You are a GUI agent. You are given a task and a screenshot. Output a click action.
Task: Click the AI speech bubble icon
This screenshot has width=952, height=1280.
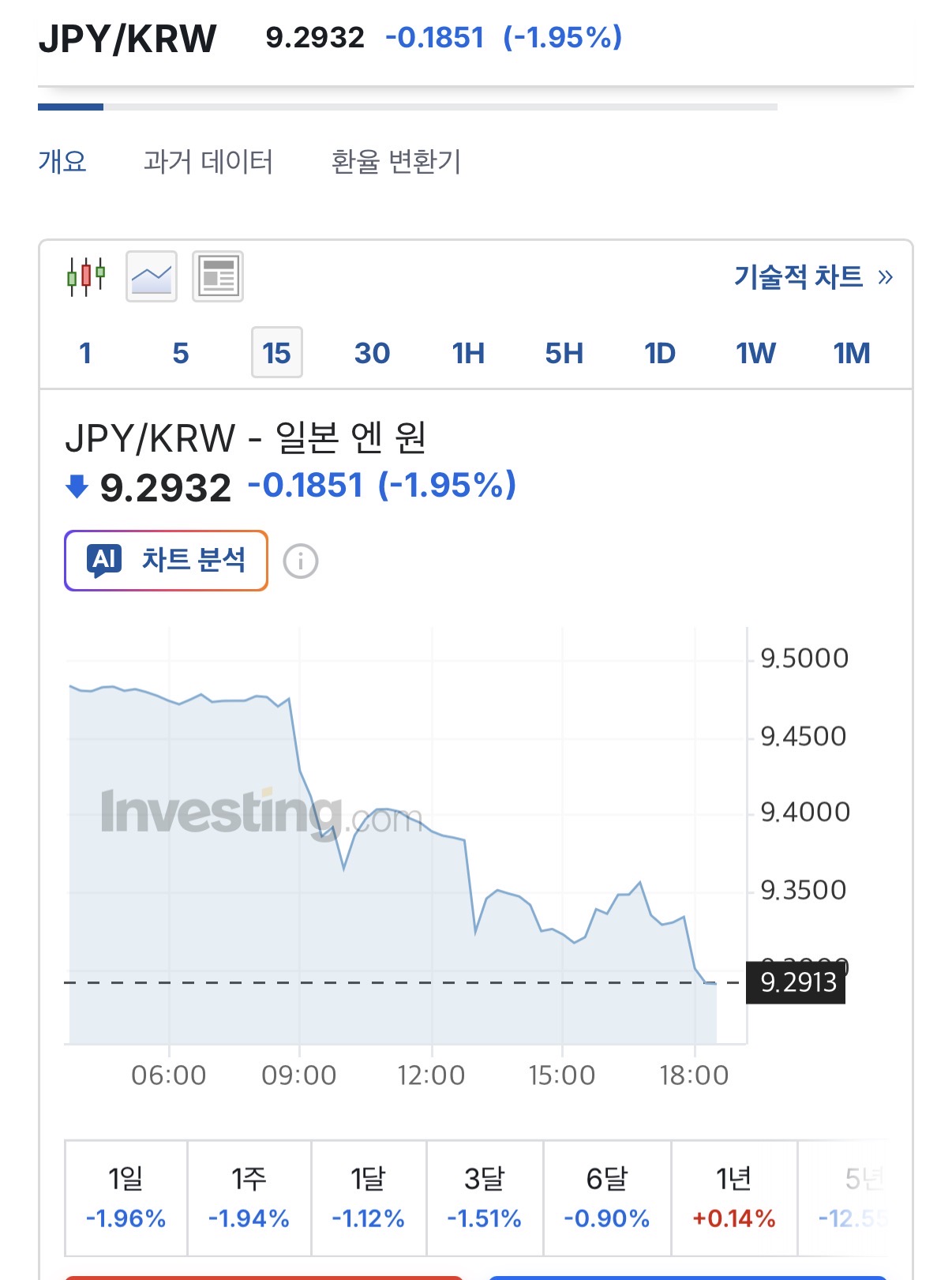point(104,561)
